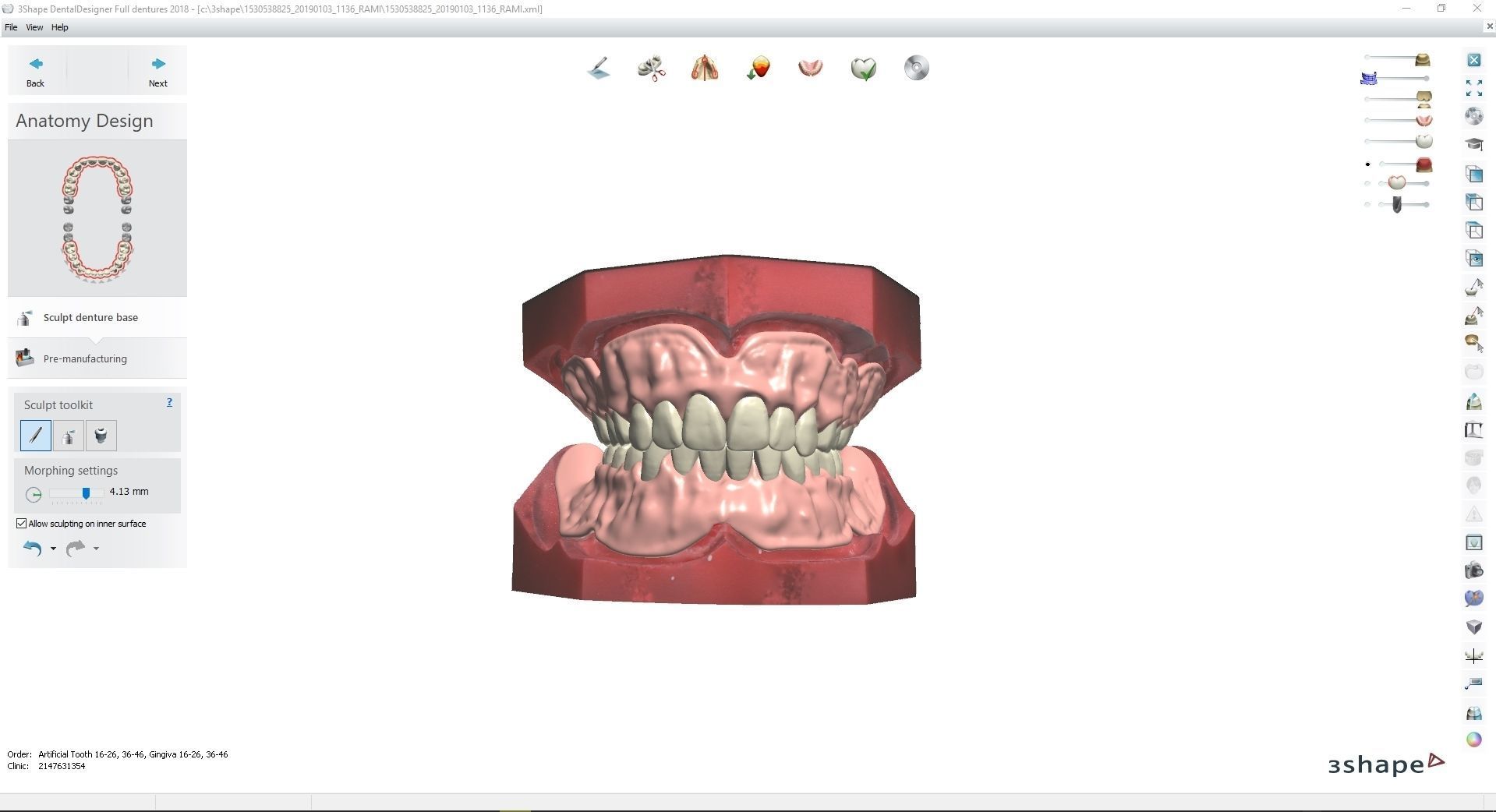The height and width of the screenshot is (812, 1496).
Task: Click the 3D denture model in viewport
Action: pyautogui.click(x=716, y=429)
